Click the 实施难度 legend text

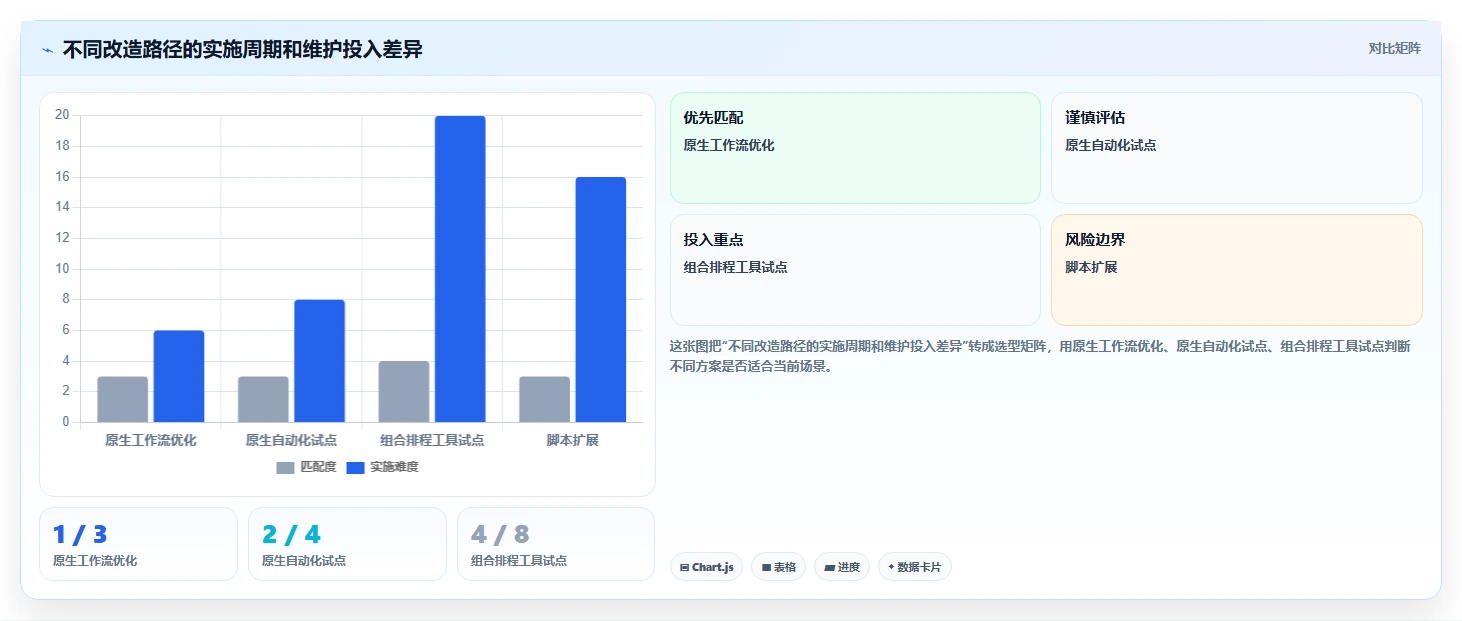tap(394, 467)
